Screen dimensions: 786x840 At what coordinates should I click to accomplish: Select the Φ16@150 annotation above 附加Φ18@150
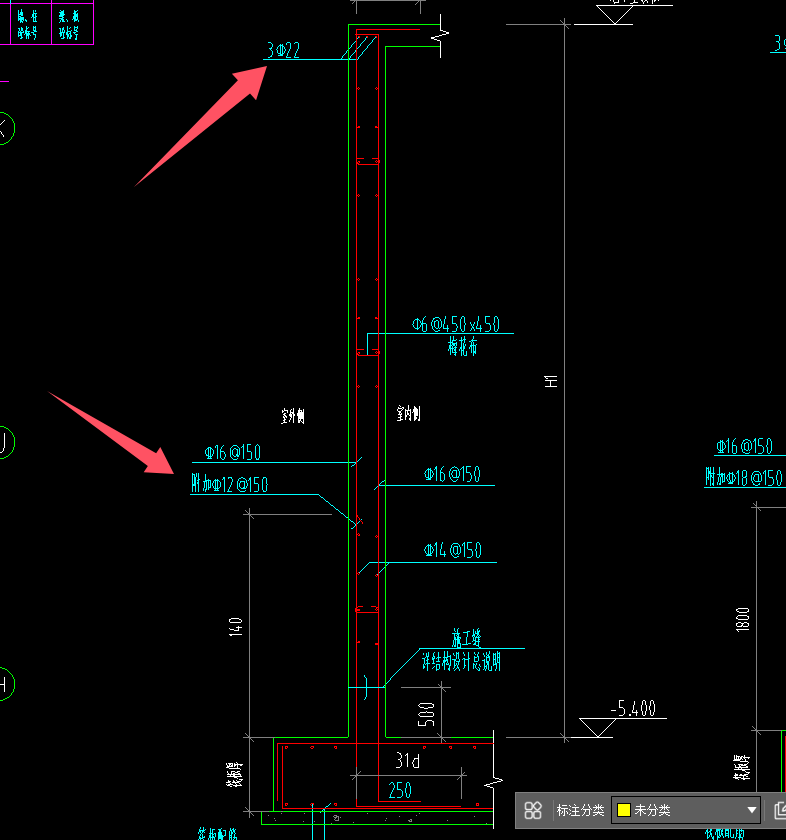tap(744, 446)
